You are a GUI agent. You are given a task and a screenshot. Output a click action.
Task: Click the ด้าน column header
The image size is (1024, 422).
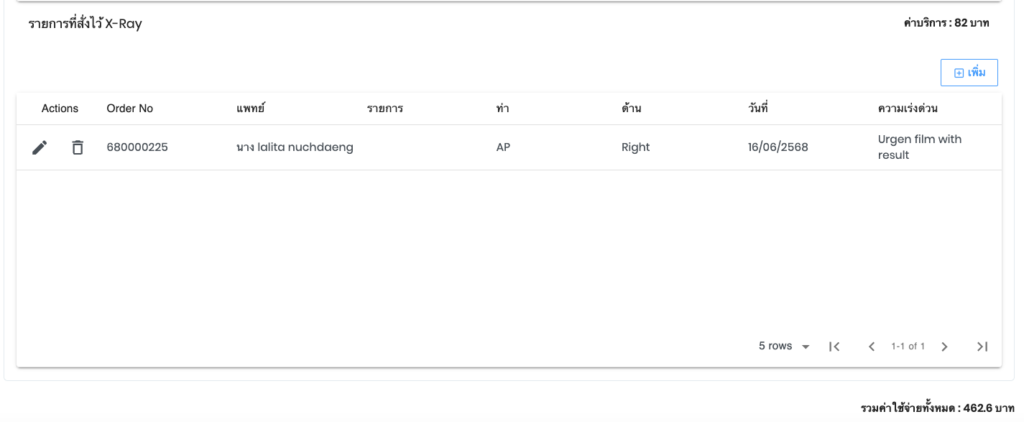click(631, 108)
